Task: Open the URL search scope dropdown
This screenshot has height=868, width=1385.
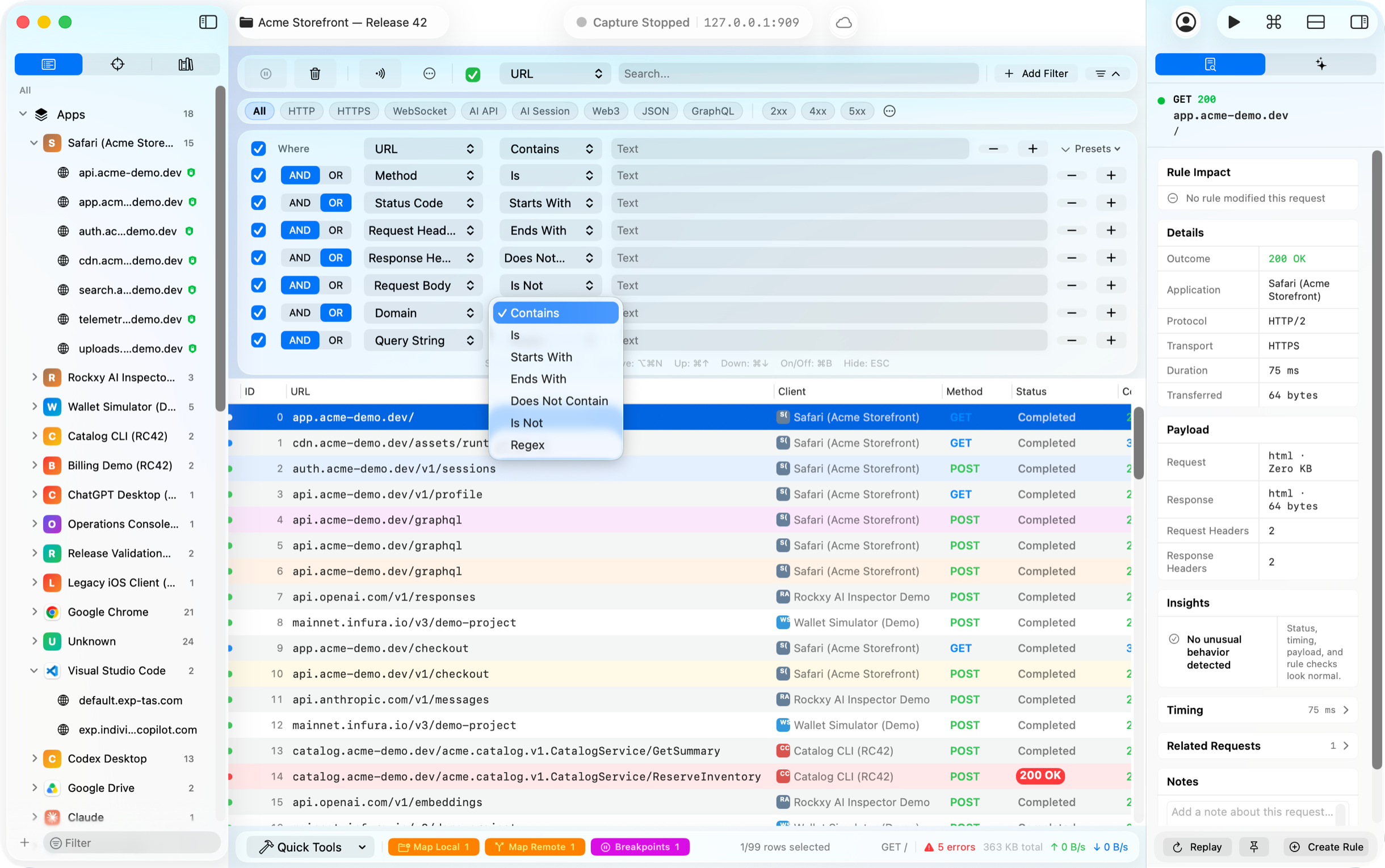Action: click(x=555, y=73)
